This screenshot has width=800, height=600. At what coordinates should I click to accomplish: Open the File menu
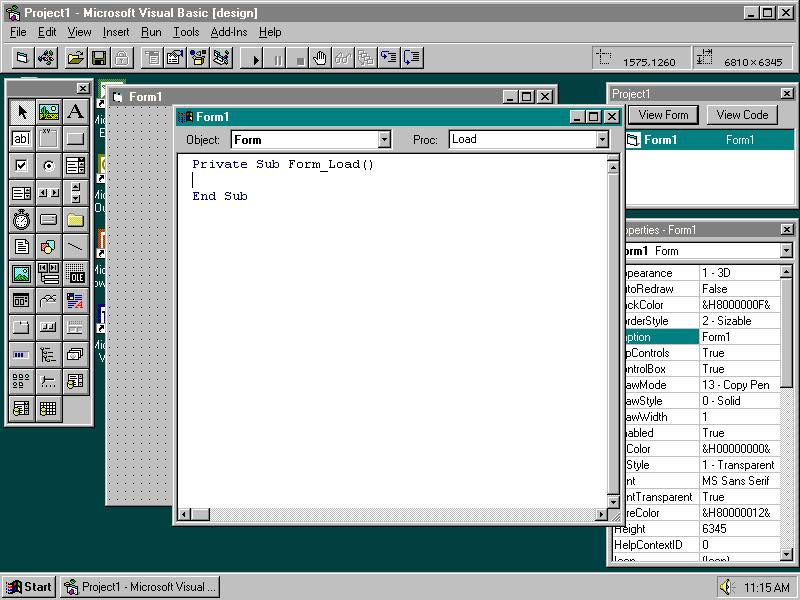[18, 32]
